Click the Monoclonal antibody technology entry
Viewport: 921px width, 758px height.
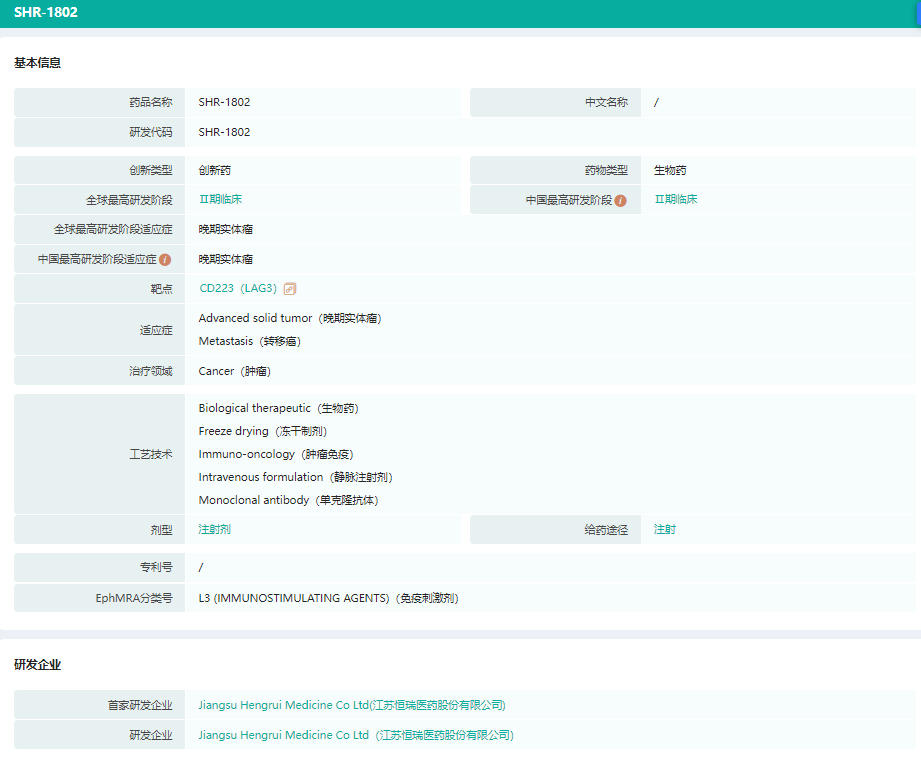point(288,500)
